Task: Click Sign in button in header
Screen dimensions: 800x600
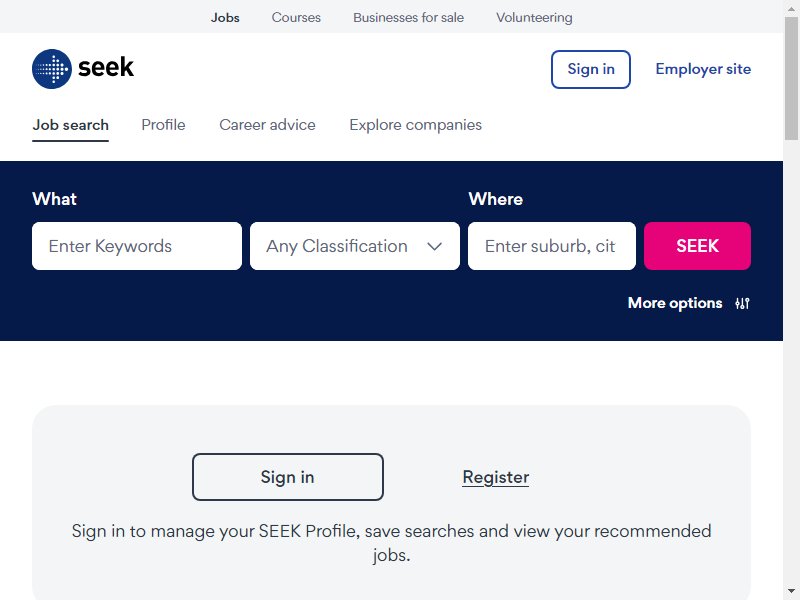Action: pyautogui.click(x=591, y=69)
